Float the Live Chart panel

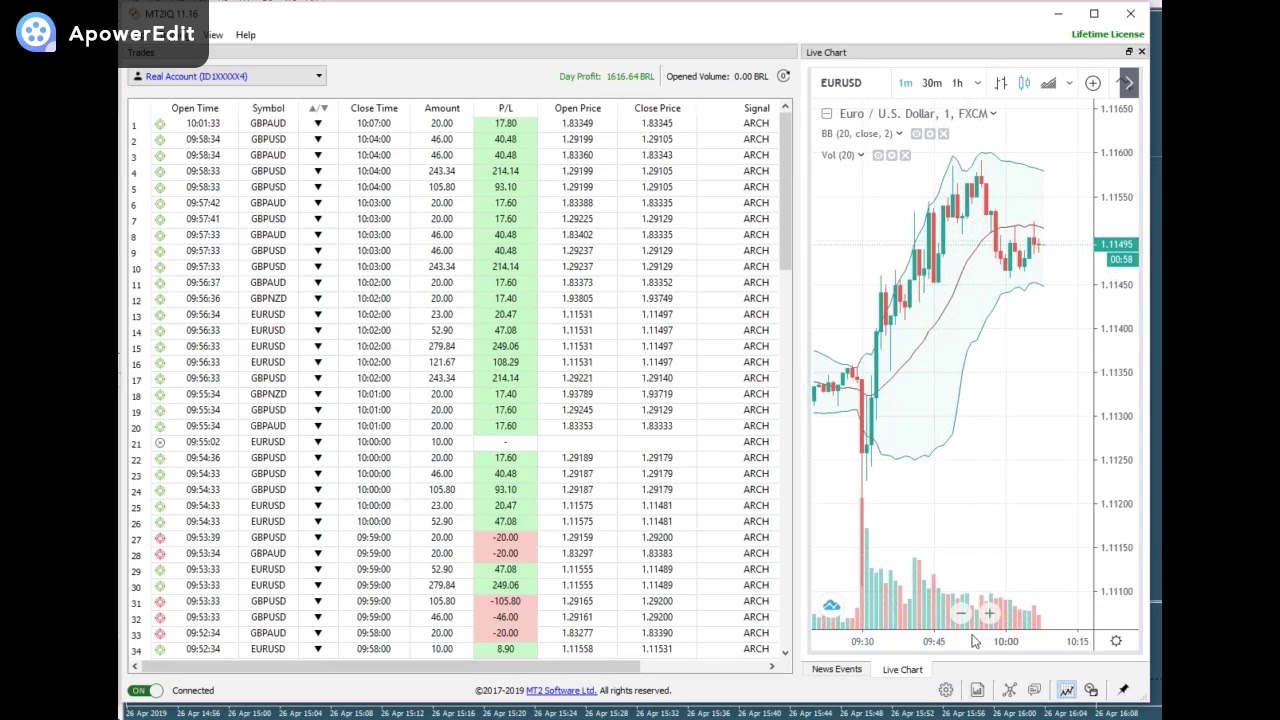(x=1129, y=52)
